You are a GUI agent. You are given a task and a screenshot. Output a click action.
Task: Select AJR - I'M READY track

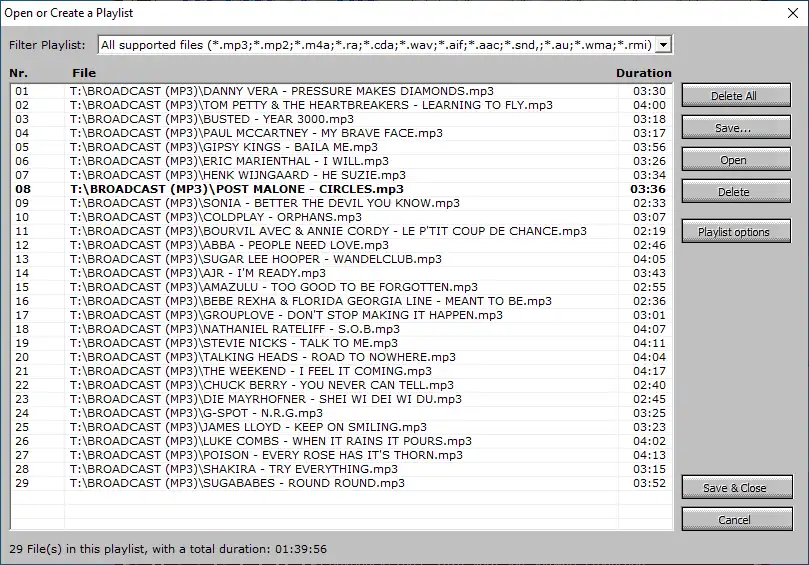342,273
